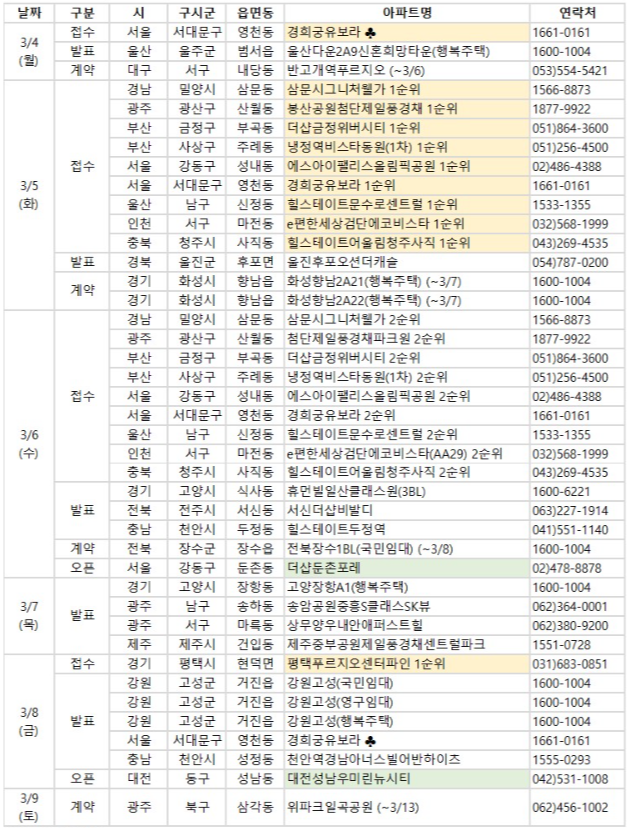Image resolution: width=628 pixels, height=828 pixels.
Task: Select the 3/9 (토) date cell
Action: click(29, 807)
